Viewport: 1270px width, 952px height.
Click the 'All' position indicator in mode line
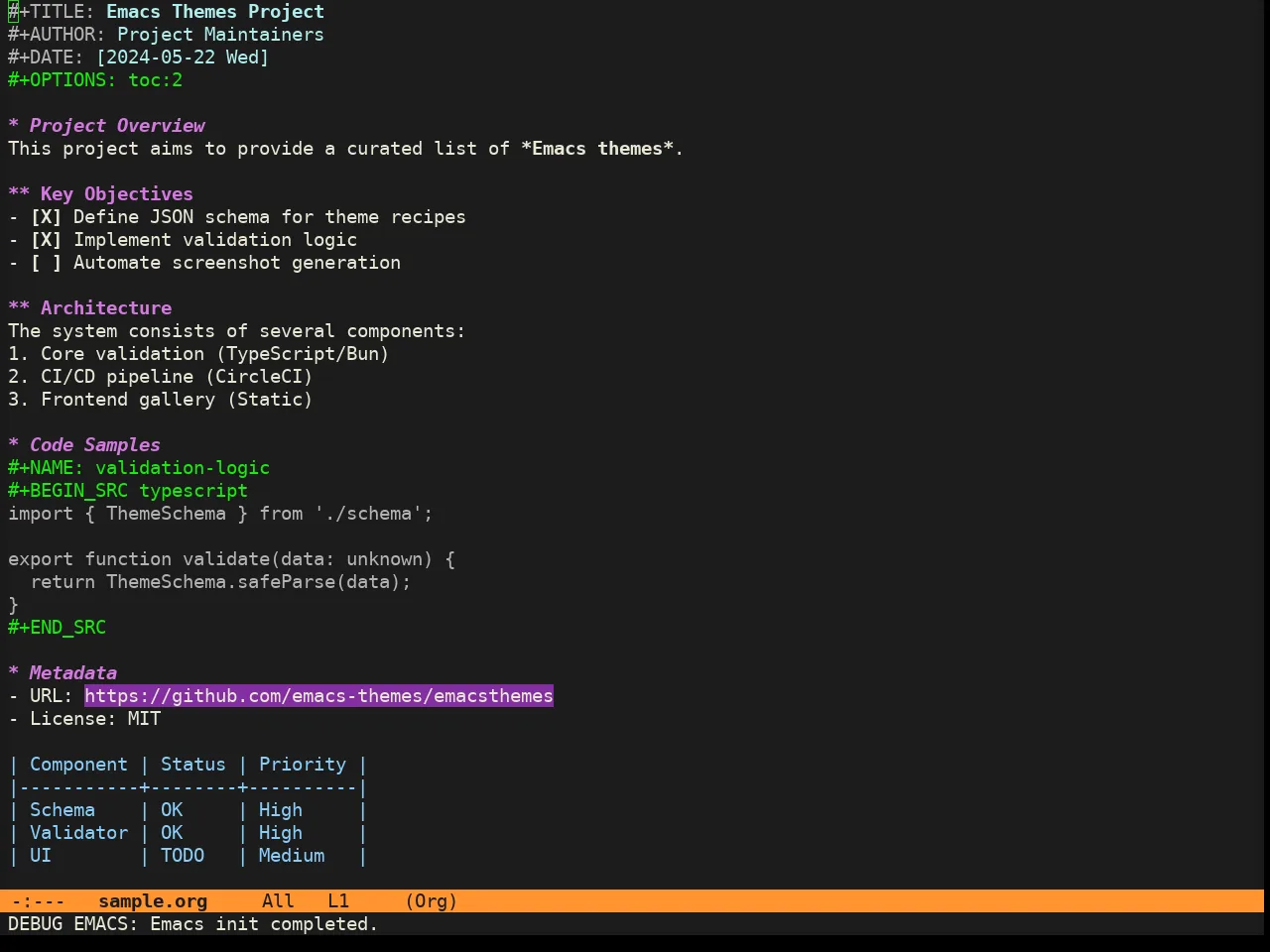(x=278, y=901)
